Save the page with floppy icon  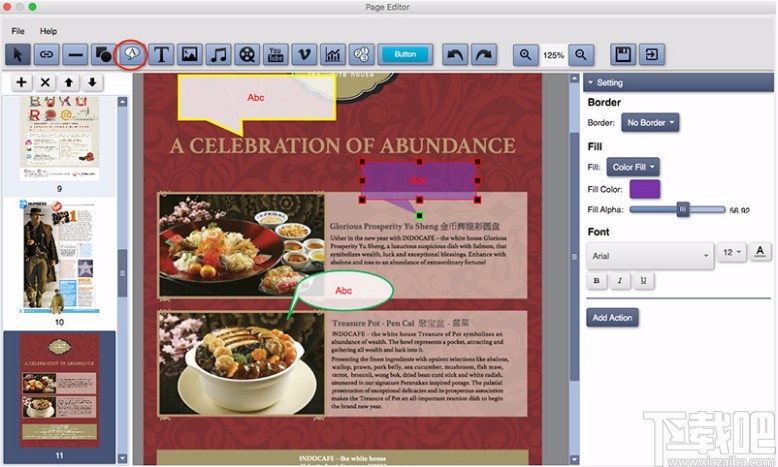[623, 55]
